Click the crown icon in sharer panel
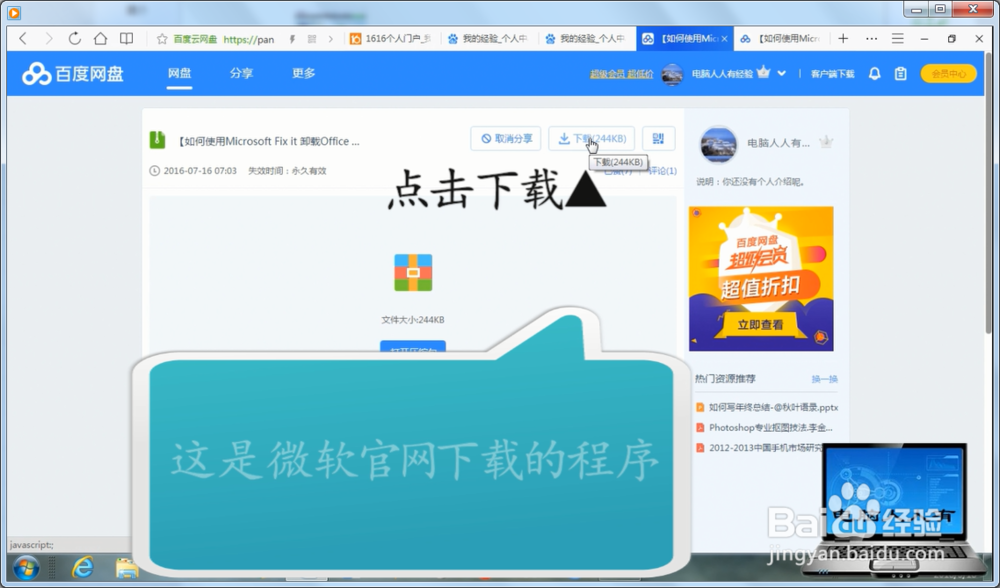 coord(826,142)
